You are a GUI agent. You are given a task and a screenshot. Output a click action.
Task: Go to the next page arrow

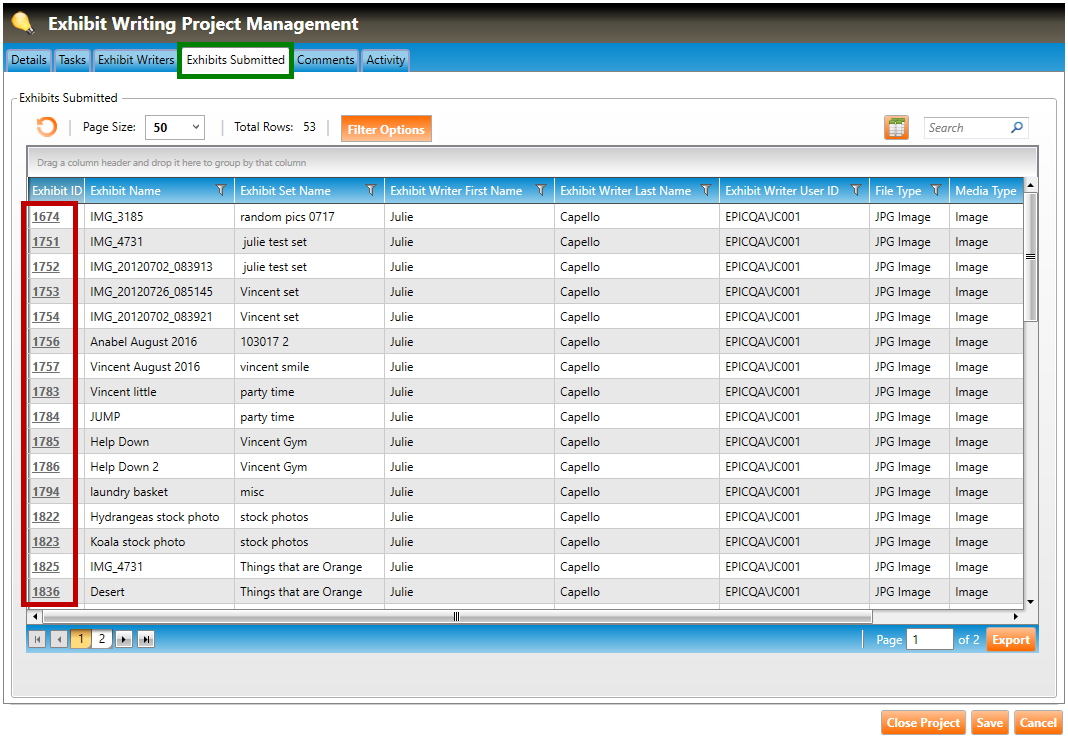point(125,640)
